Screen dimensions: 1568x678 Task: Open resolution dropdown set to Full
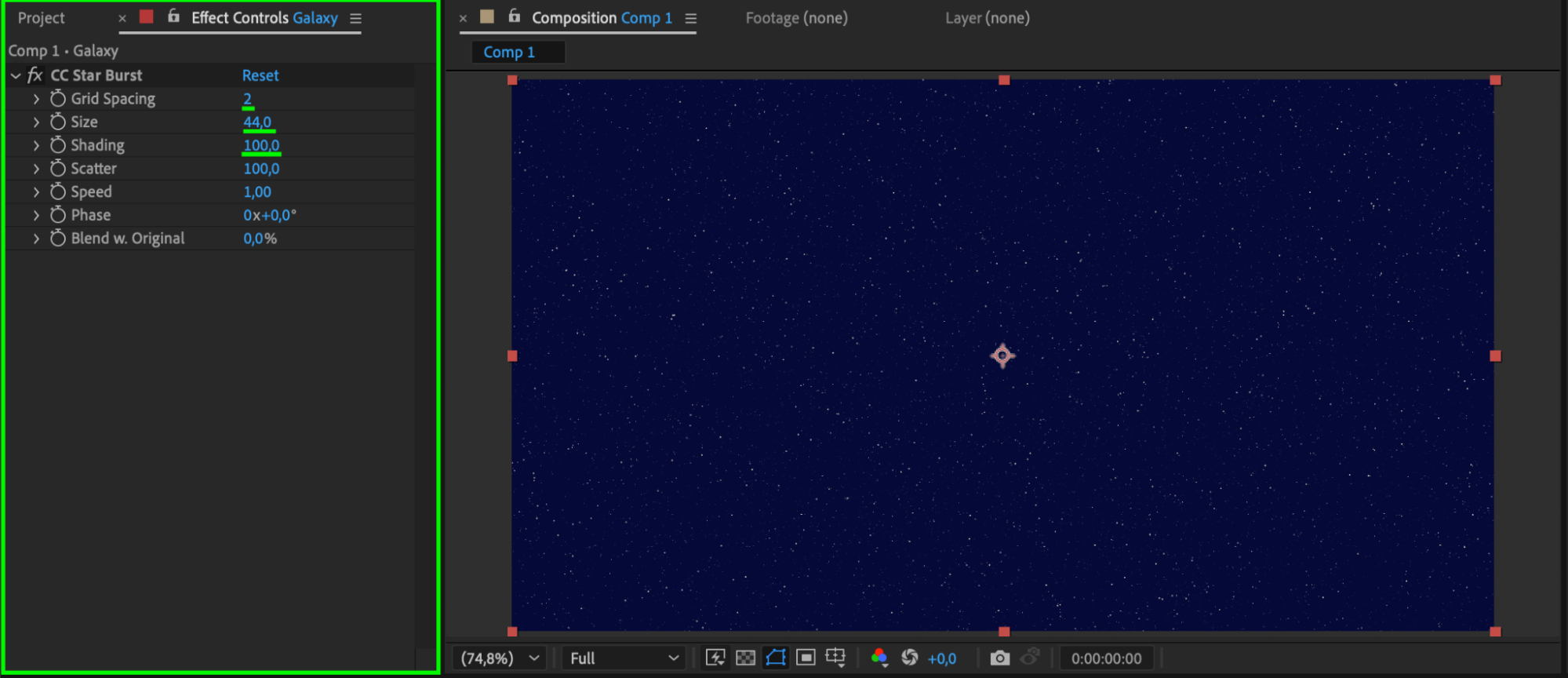point(624,658)
